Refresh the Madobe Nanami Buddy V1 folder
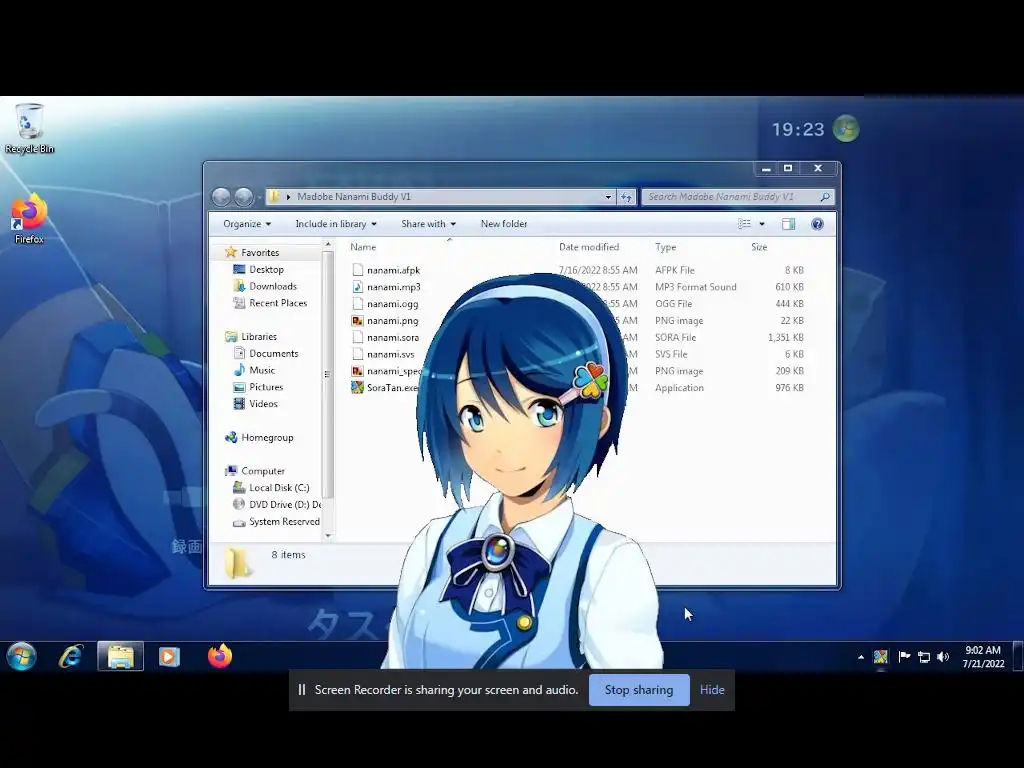Image resolution: width=1024 pixels, height=768 pixels. tap(626, 197)
